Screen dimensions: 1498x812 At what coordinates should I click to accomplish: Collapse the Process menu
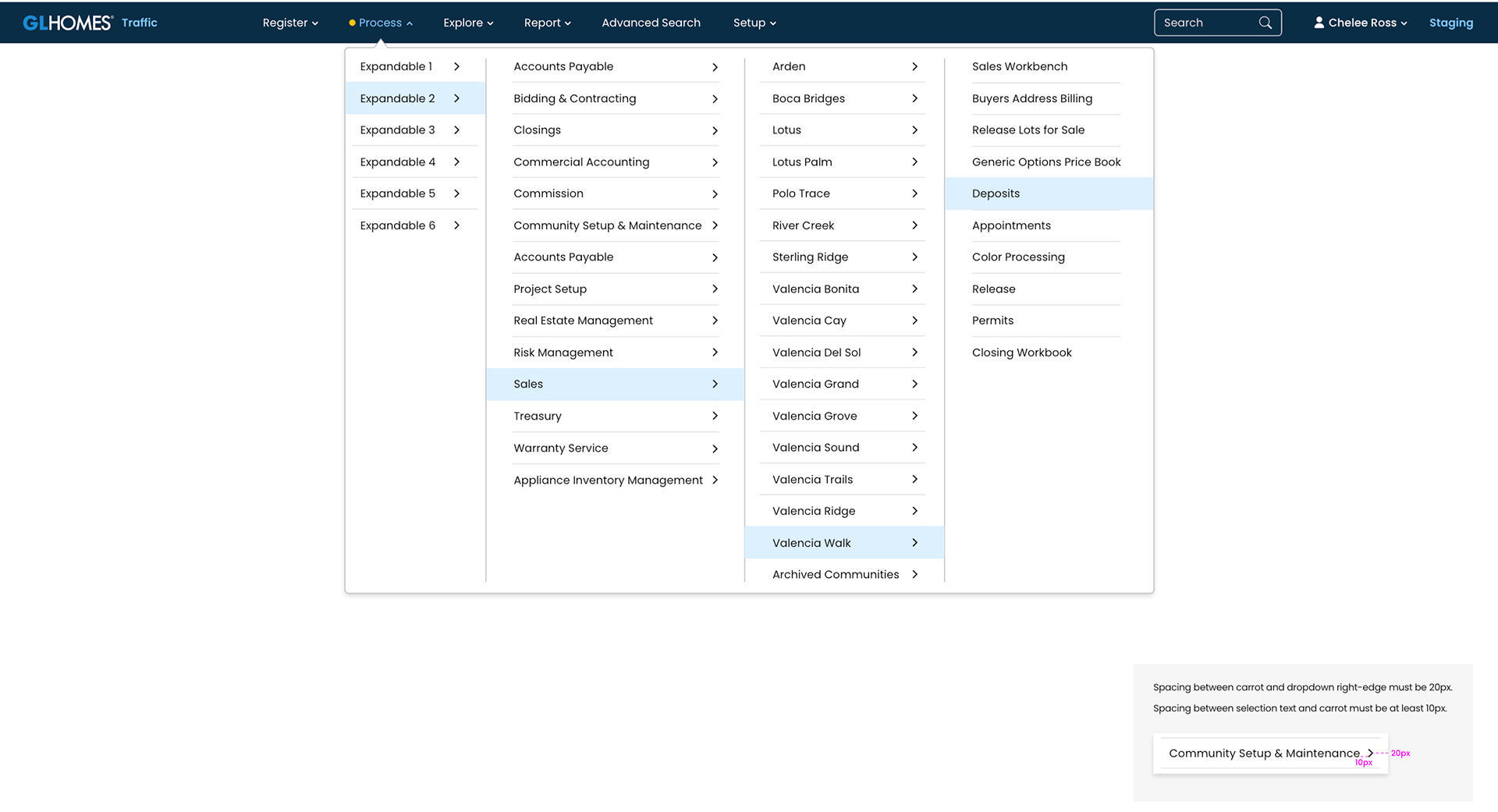(x=381, y=23)
